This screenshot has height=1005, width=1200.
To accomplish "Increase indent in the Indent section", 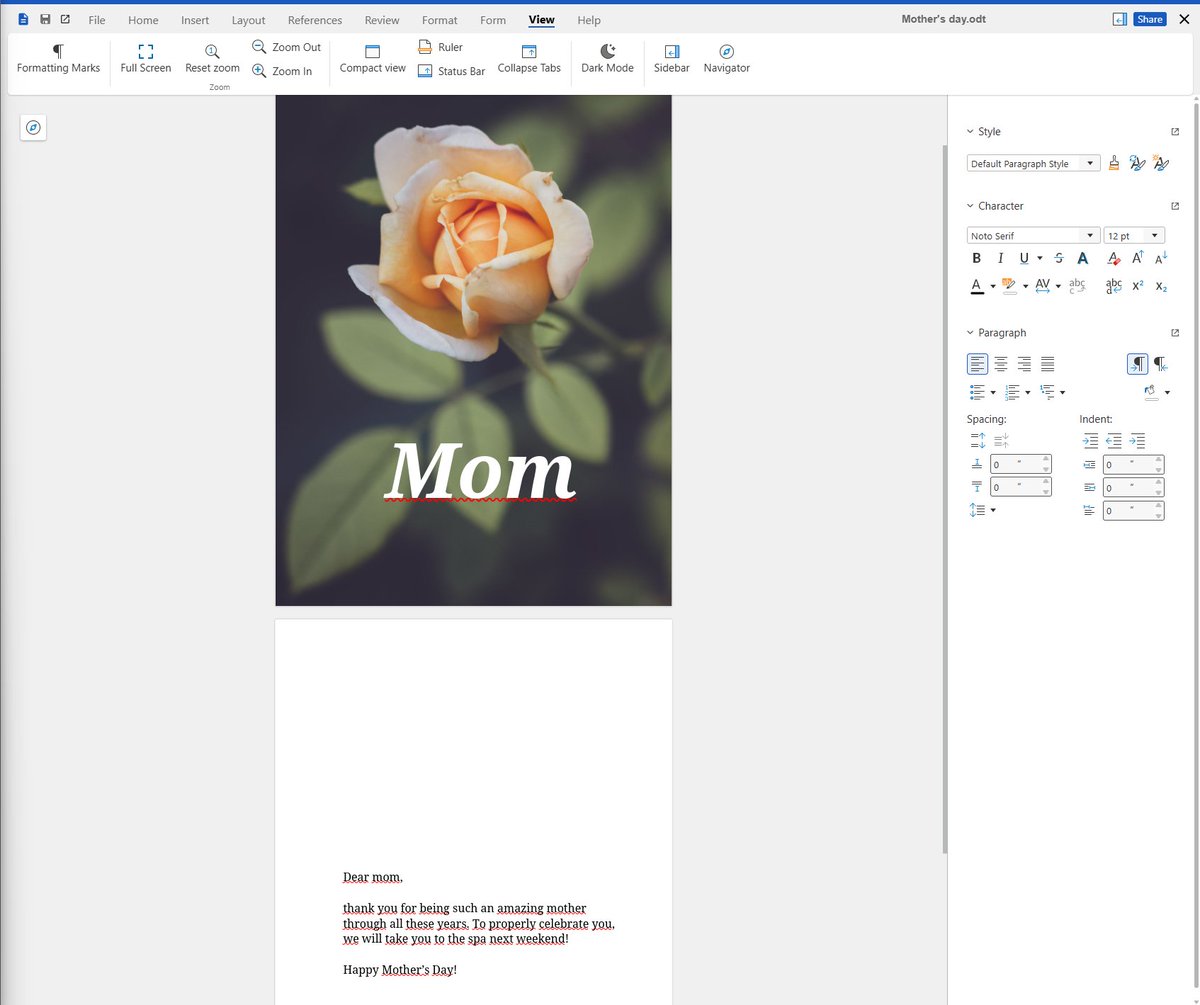I will pos(1090,440).
